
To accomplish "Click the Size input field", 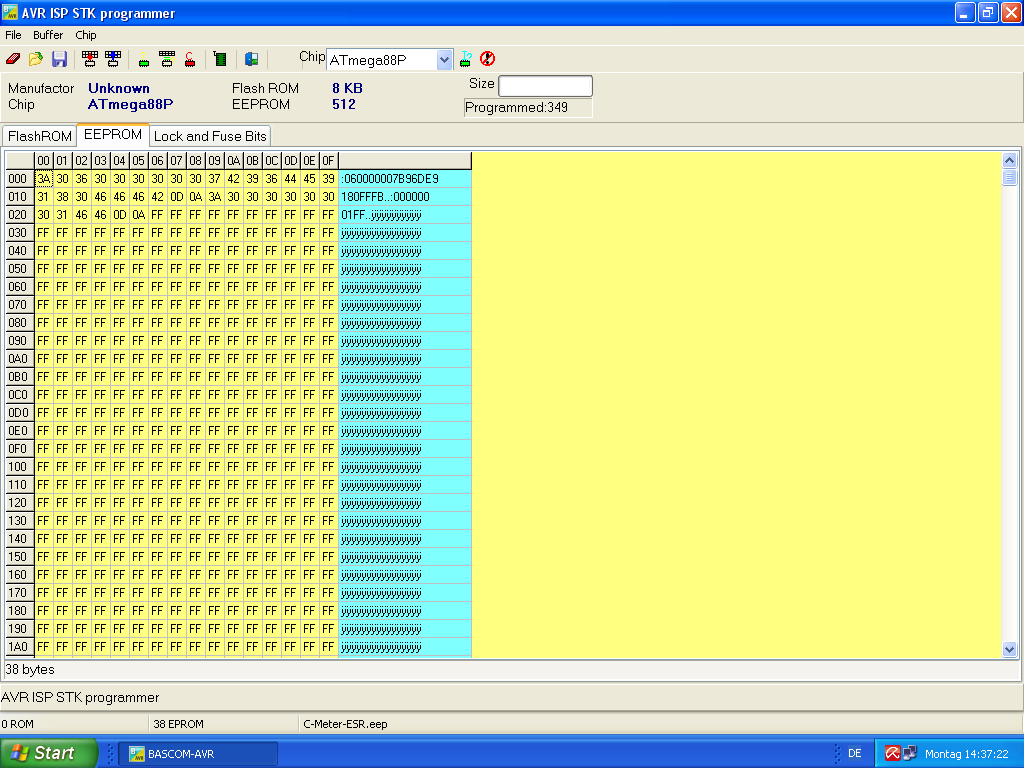I will 545,86.
